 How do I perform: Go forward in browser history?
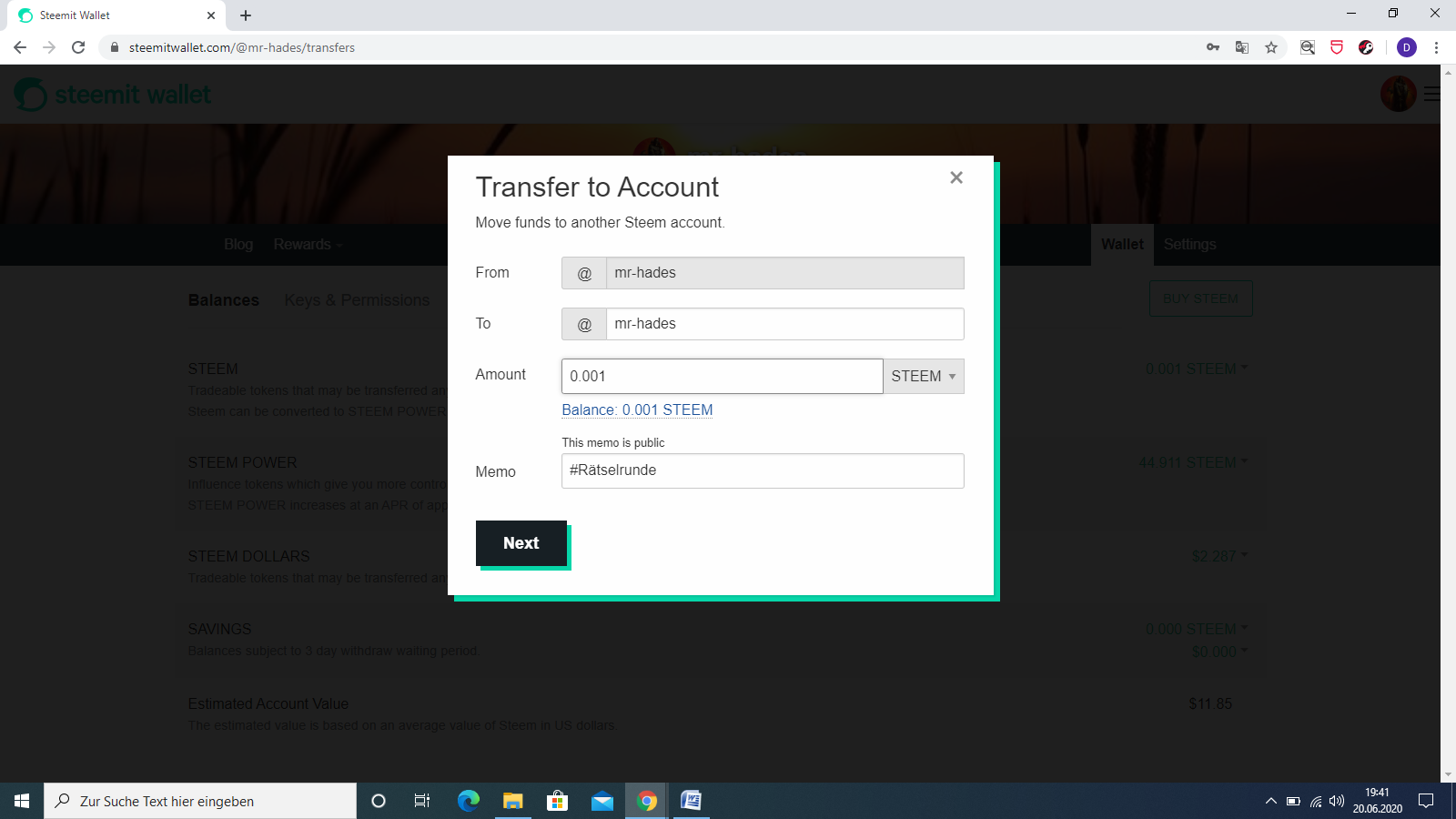coord(49,47)
